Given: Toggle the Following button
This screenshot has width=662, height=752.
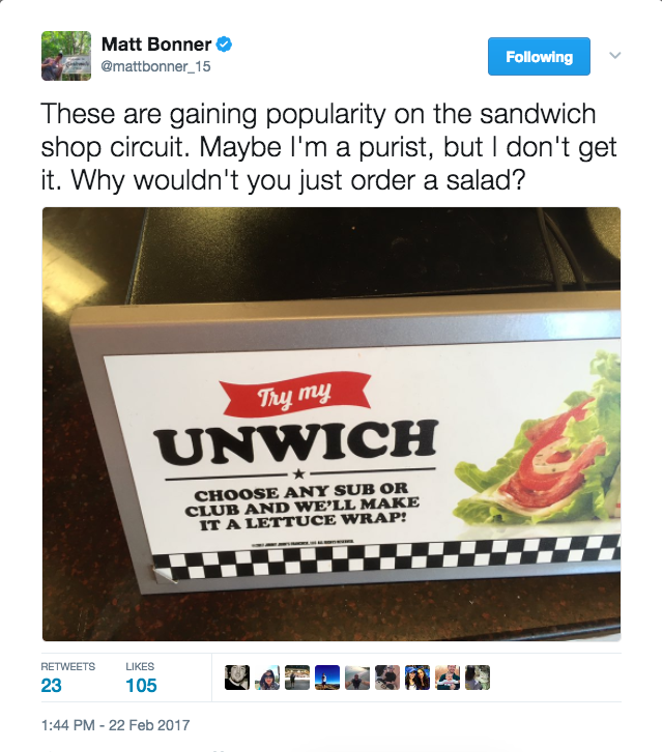Looking at the screenshot, I should (x=539, y=57).
